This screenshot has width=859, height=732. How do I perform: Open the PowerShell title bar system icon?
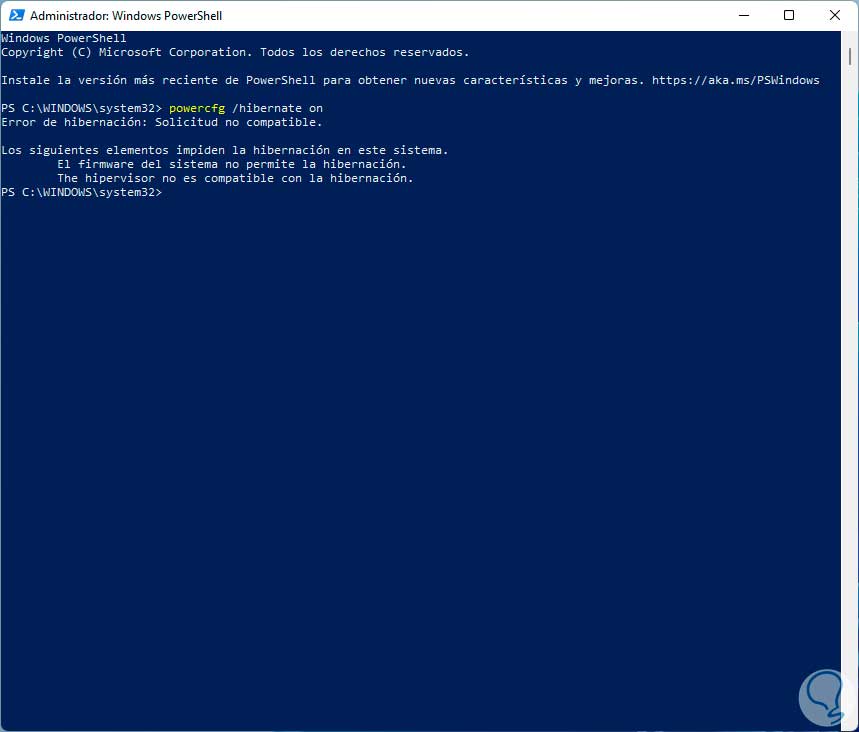click(x=16, y=15)
